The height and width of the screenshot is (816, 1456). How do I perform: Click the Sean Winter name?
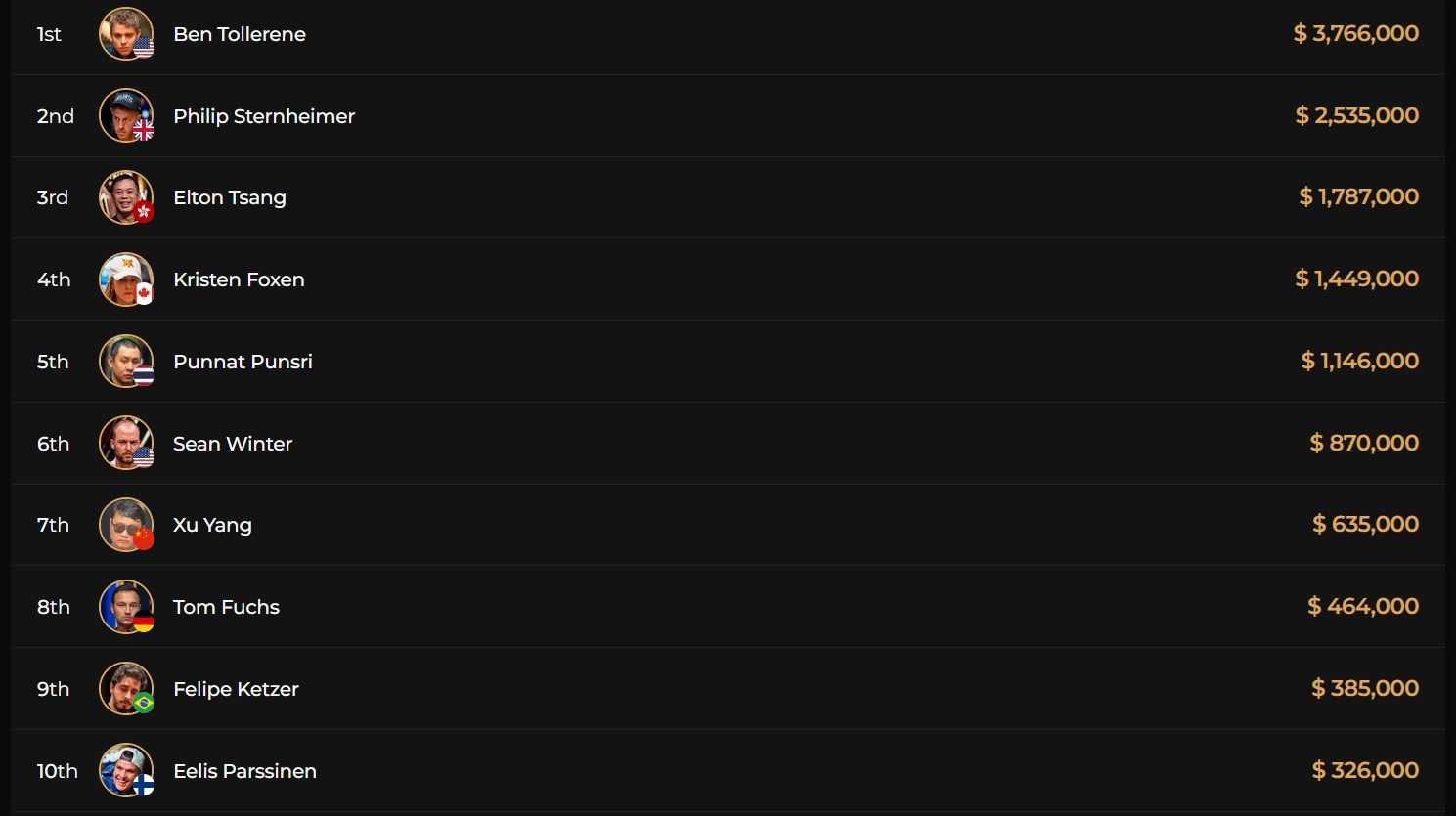(233, 444)
